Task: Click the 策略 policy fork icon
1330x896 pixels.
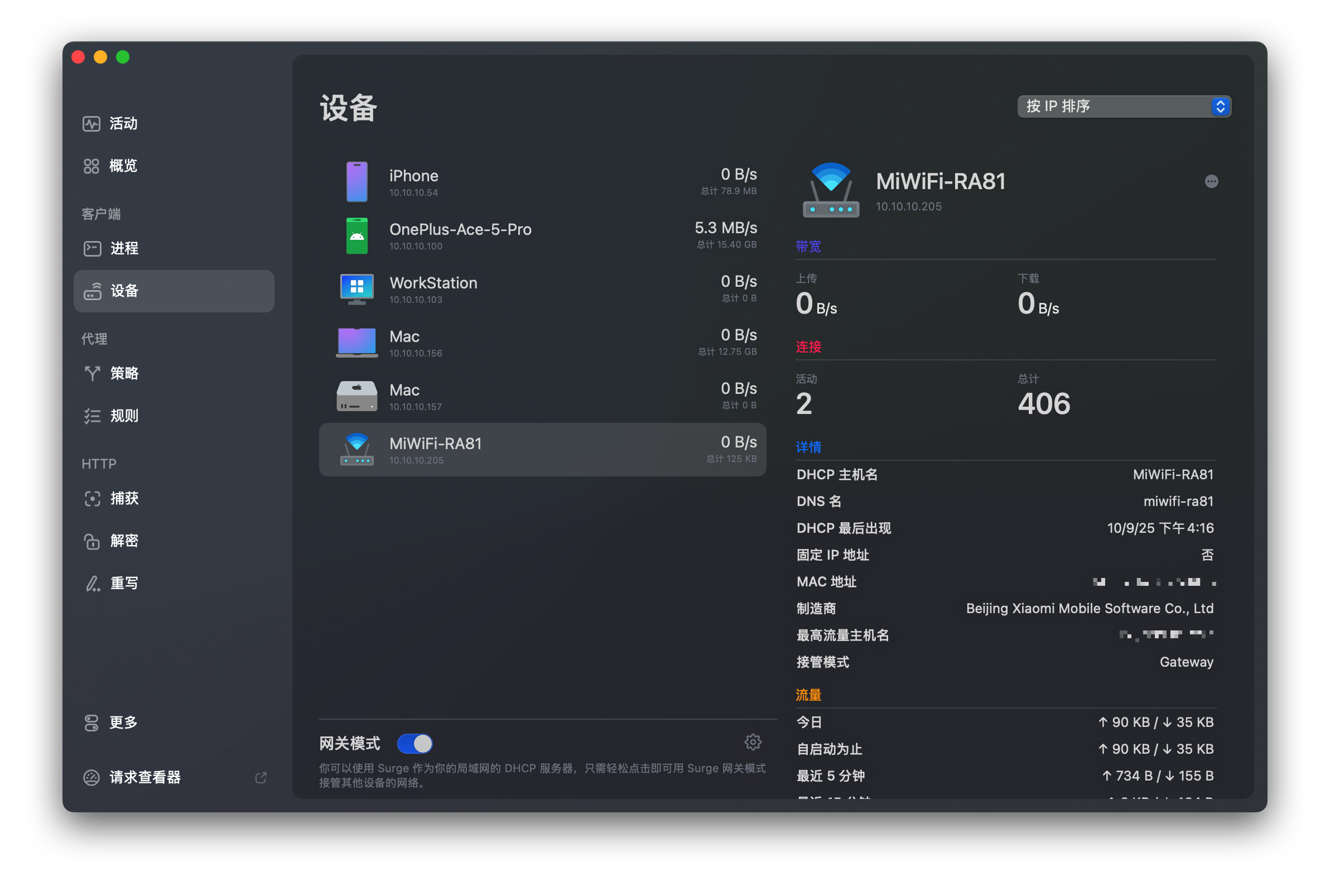Action: [92, 373]
